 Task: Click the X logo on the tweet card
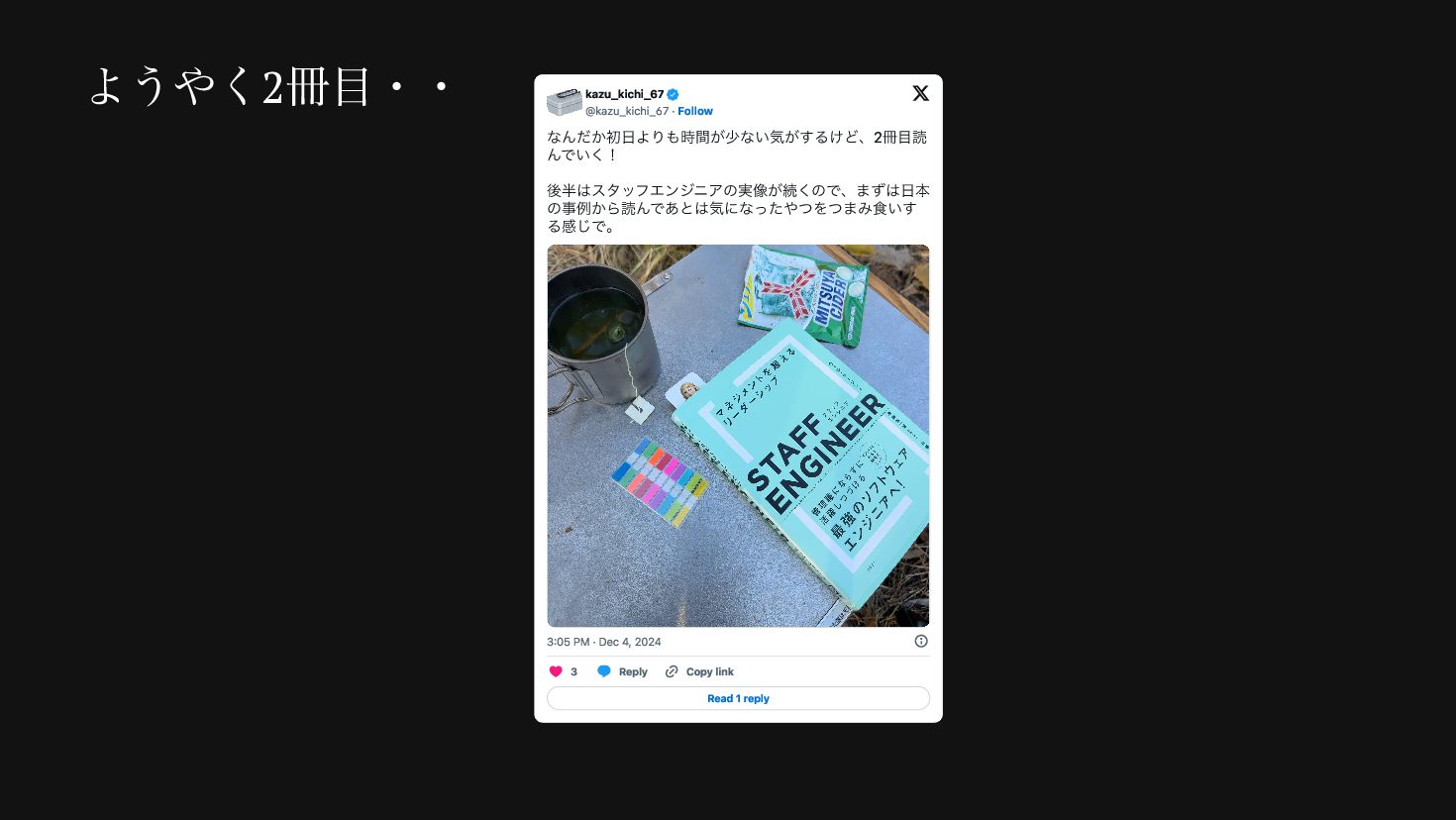point(920,93)
